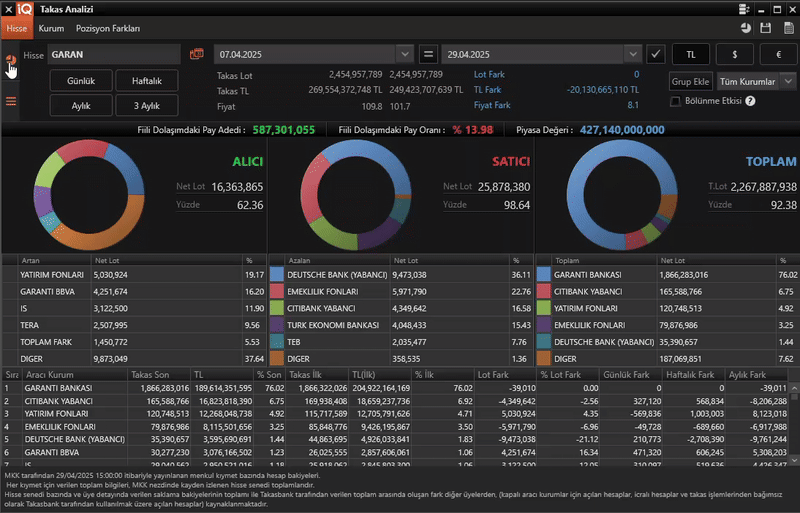Viewport: 800px width, 513px height.
Task: Click the Azalan column header in SATICI table
Action: click(338, 260)
